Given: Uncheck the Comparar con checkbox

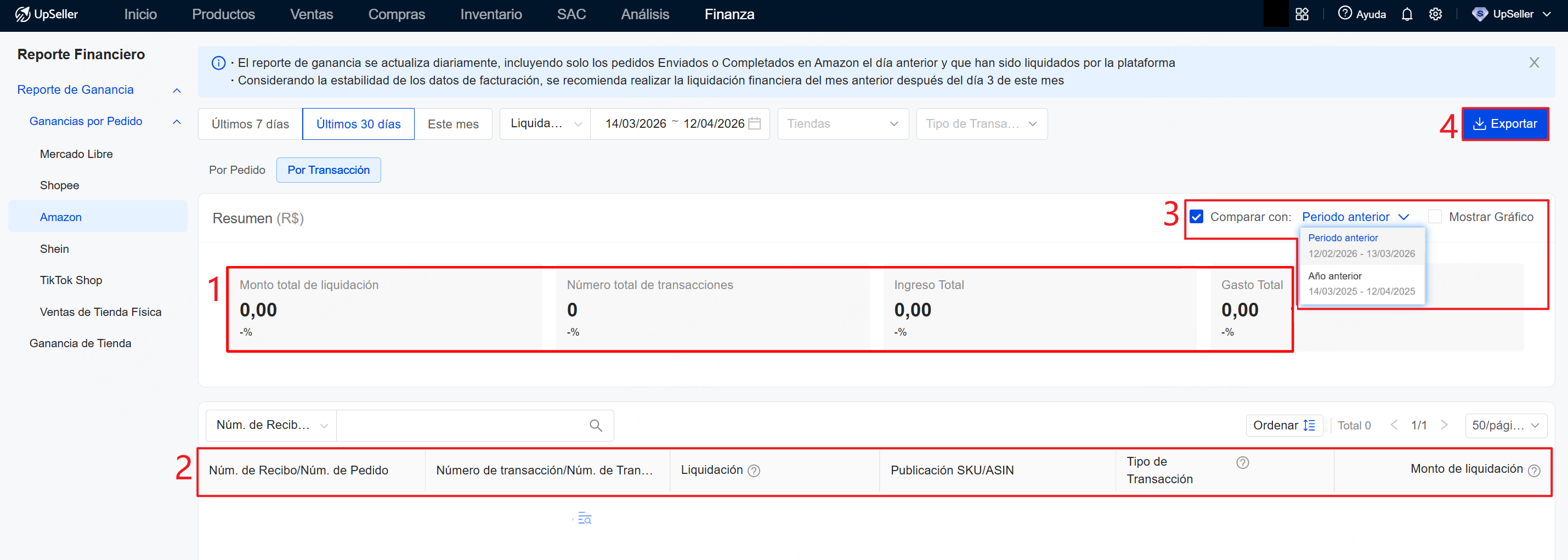Looking at the screenshot, I should [x=1197, y=216].
